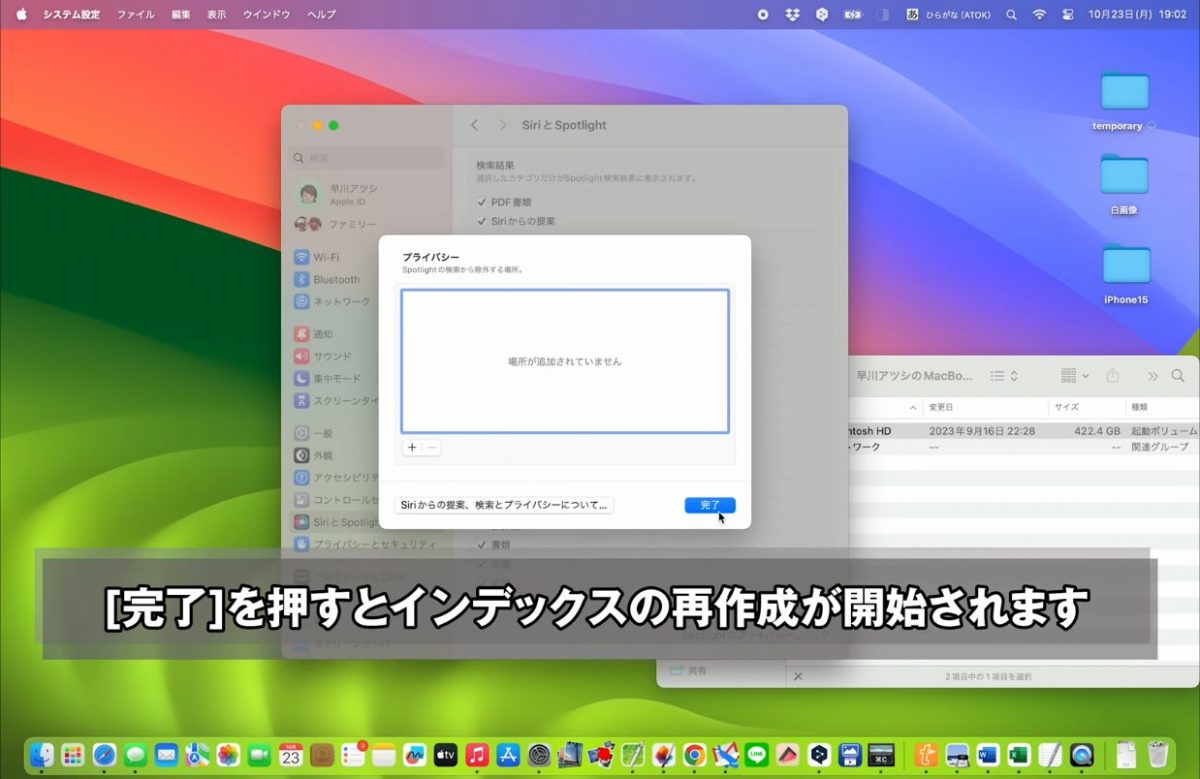Click the Finder window search icon
Screen dimensions: 1200x779
pos(1178,376)
